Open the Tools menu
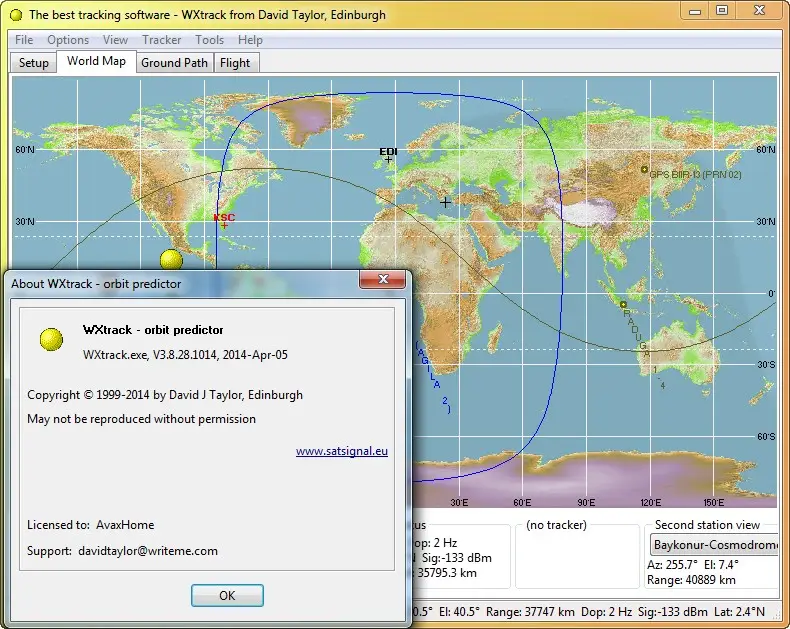 (x=209, y=40)
